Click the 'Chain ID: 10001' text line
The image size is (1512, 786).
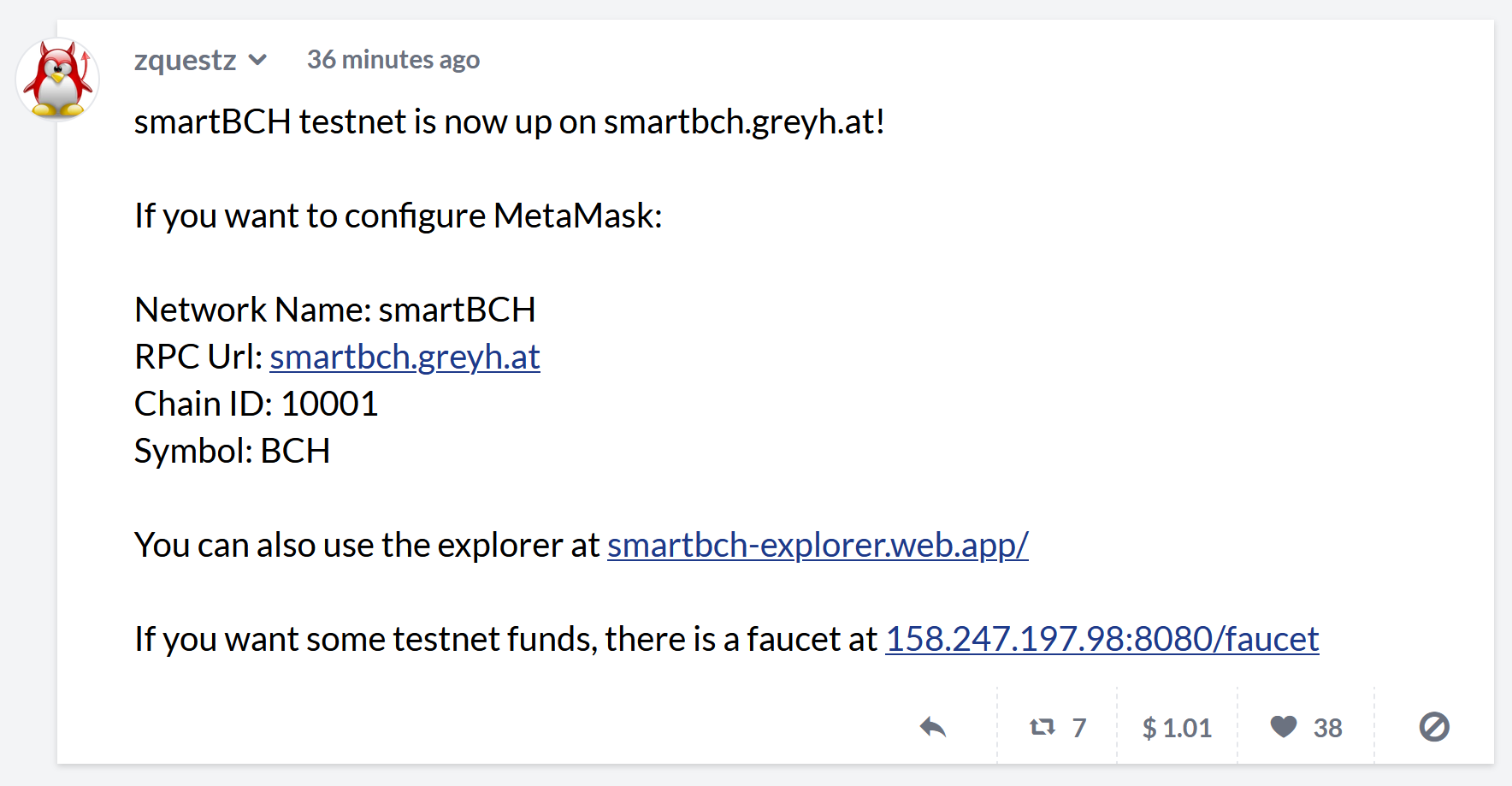[x=257, y=404]
